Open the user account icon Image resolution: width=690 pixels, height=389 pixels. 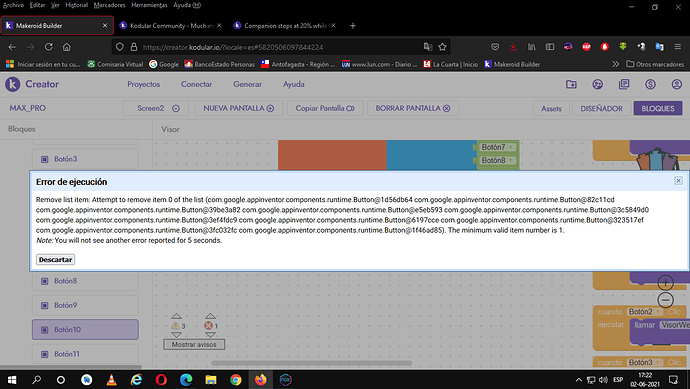[677, 84]
